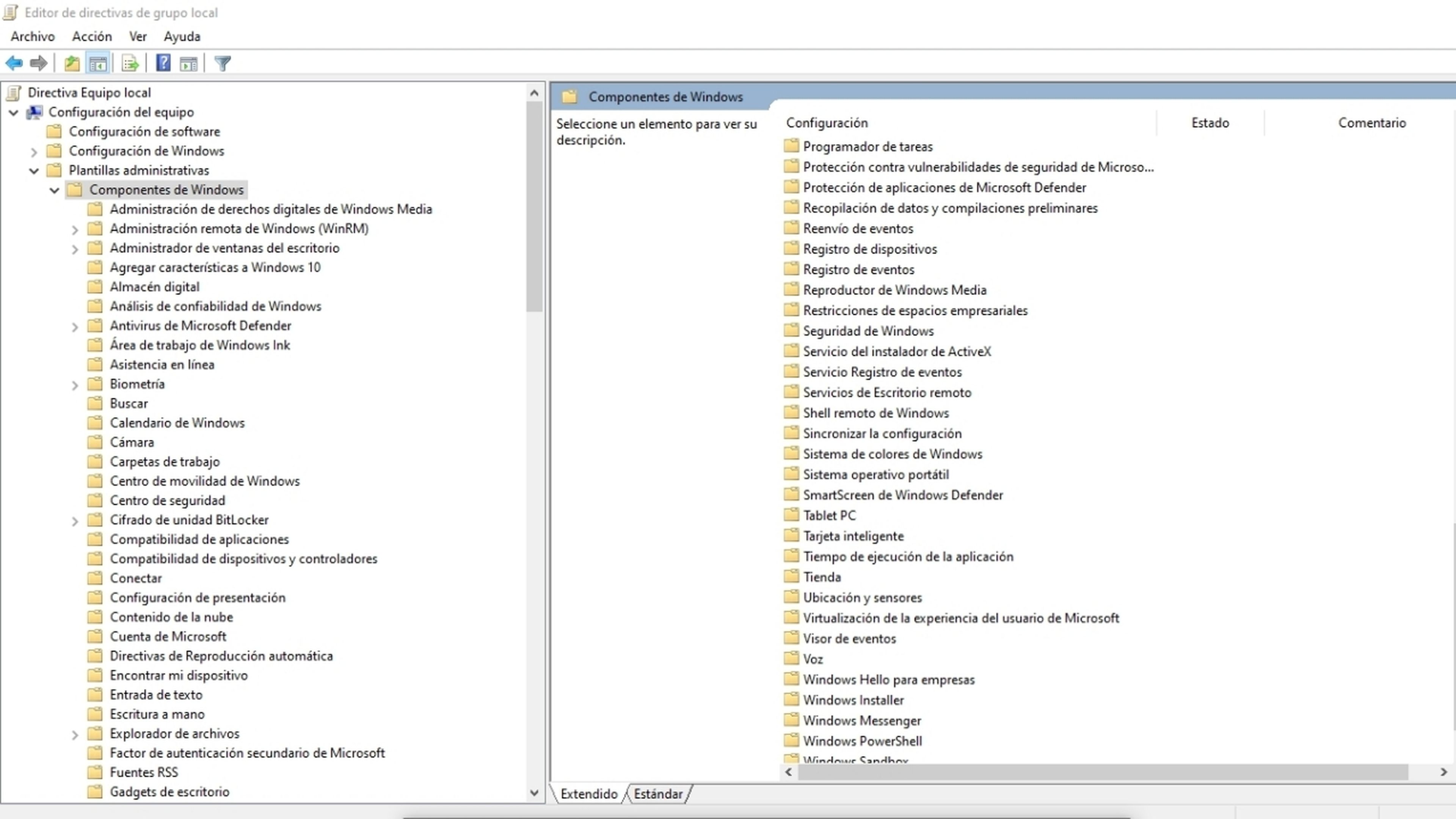Open the Archivo menu
Screen dimensions: 1456x819
point(33,36)
